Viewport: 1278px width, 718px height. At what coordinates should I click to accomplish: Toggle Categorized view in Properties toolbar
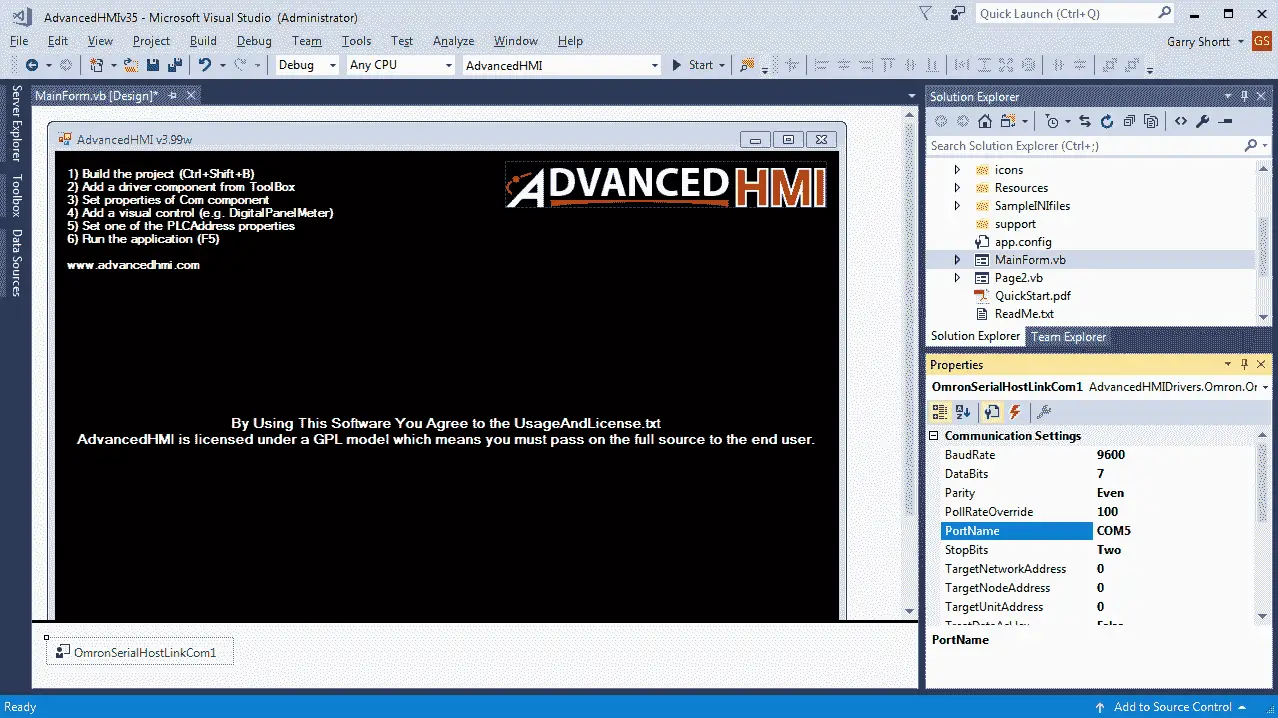click(x=940, y=412)
